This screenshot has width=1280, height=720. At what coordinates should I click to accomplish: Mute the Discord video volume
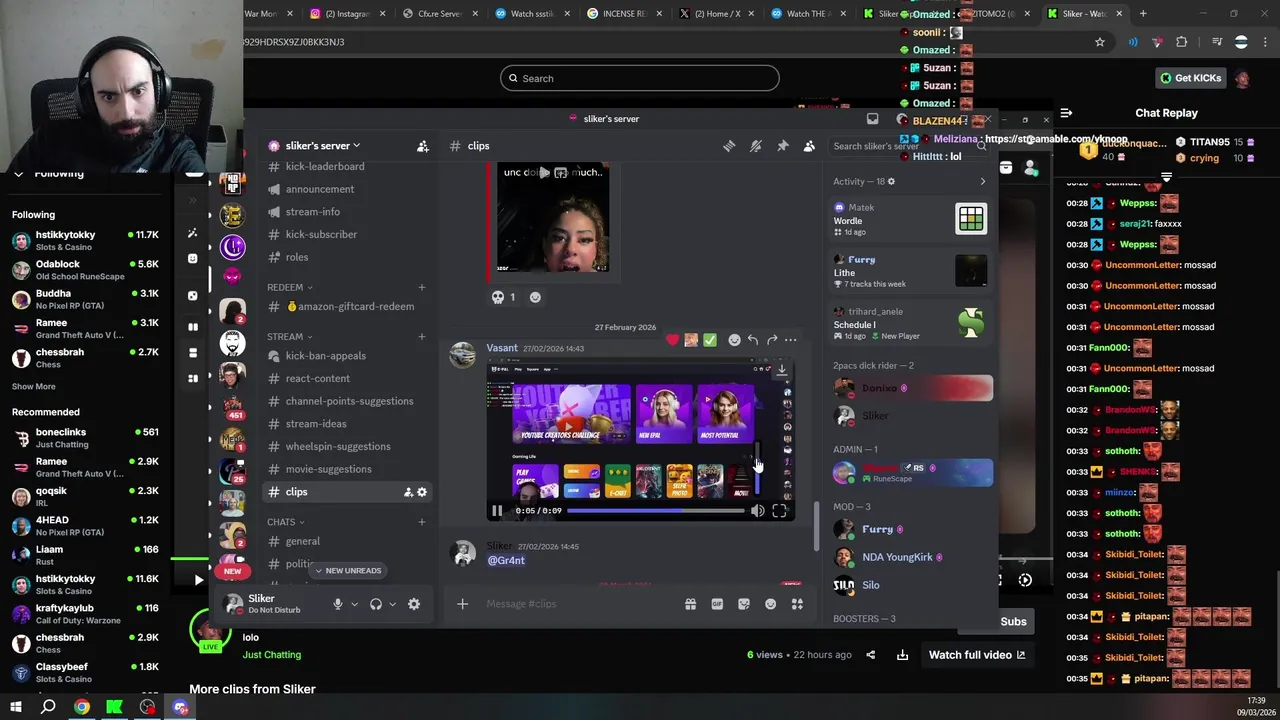tap(757, 511)
